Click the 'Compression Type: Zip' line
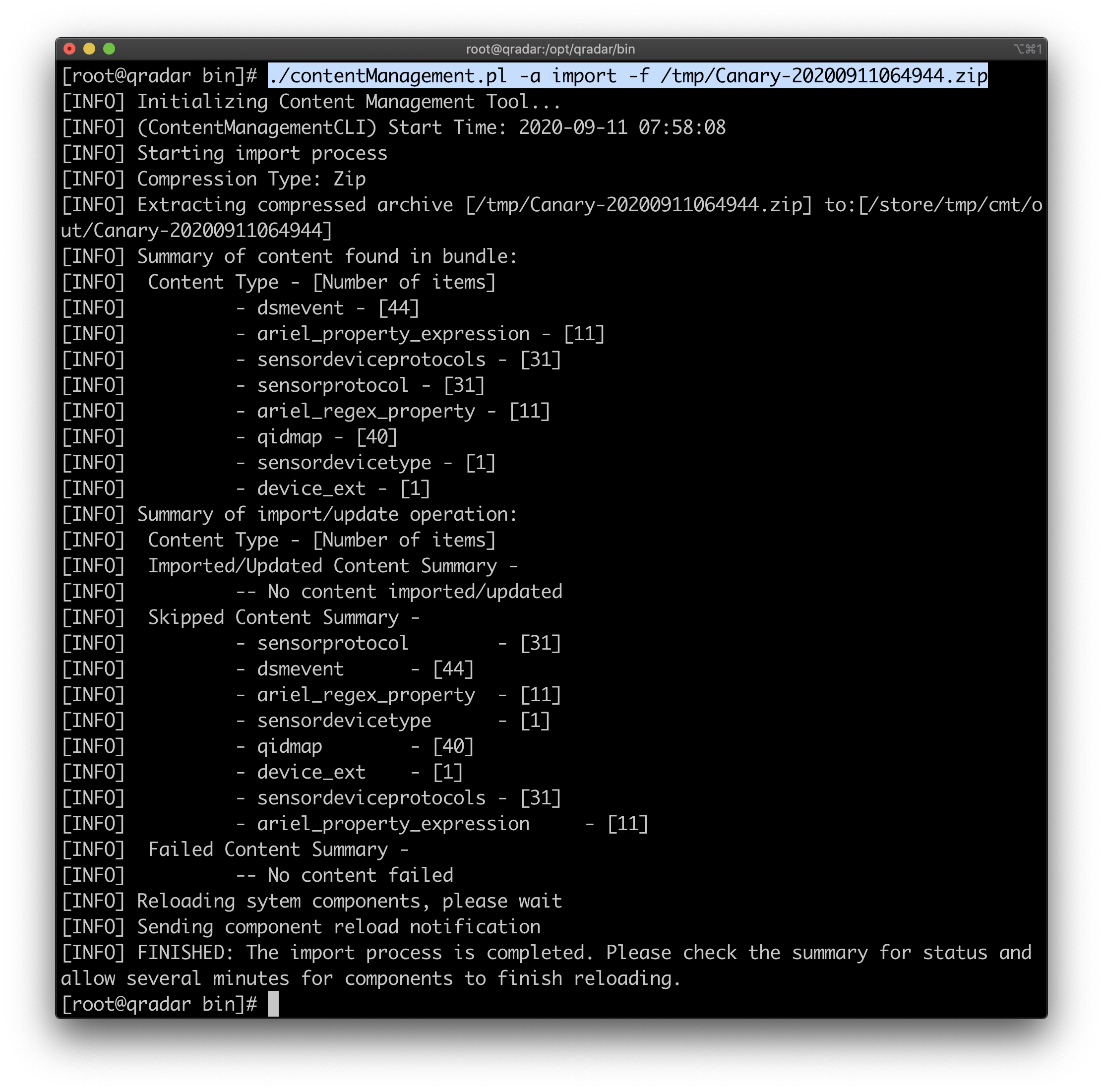1103x1092 pixels. coord(214,179)
